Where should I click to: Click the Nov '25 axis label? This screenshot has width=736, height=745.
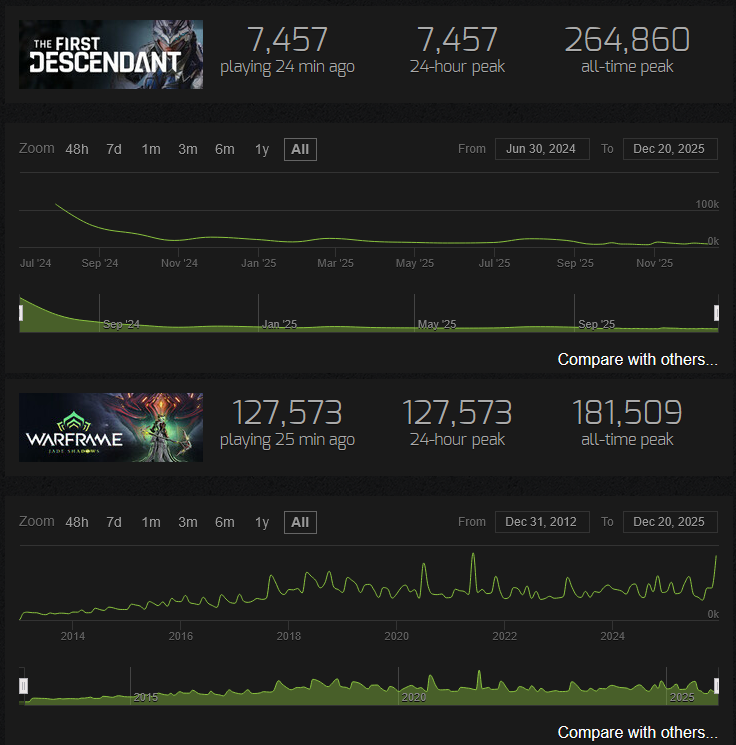tap(654, 263)
